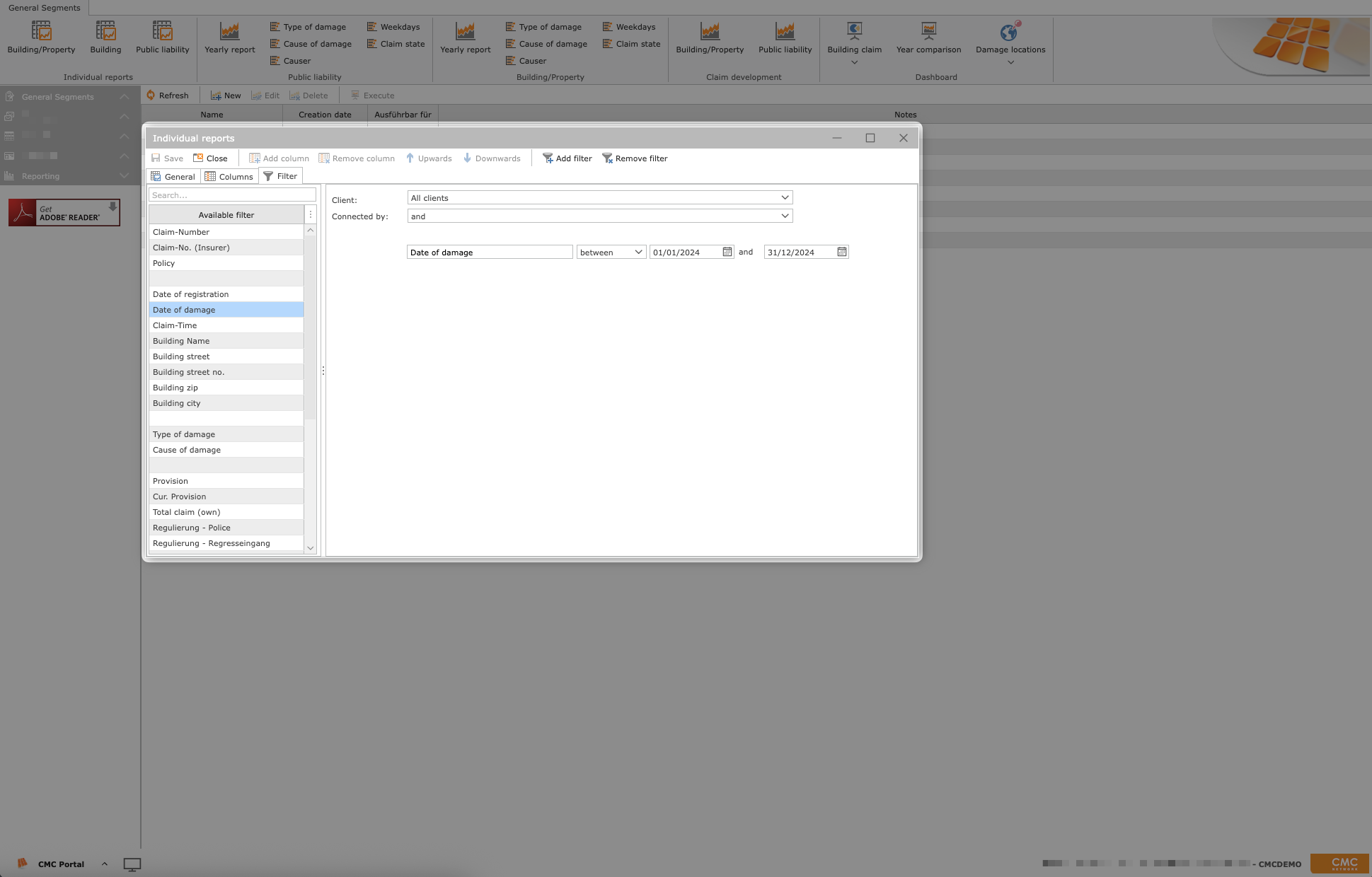
Task: Click the Remove filter toolbar icon
Action: pyautogui.click(x=607, y=158)
